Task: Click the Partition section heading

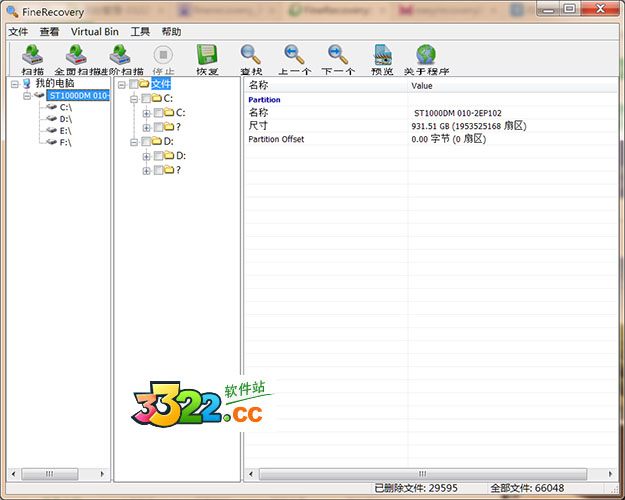Action: 264,100
